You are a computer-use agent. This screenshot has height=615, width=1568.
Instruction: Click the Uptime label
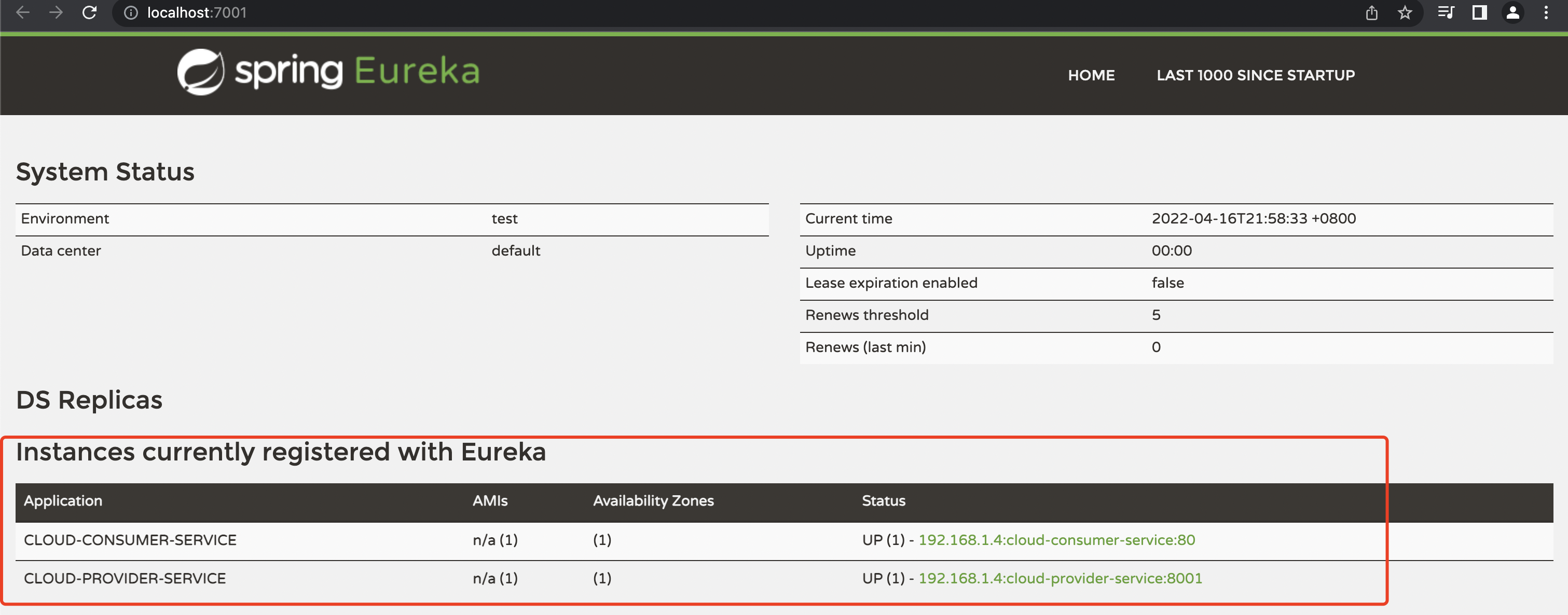point(830,250)
